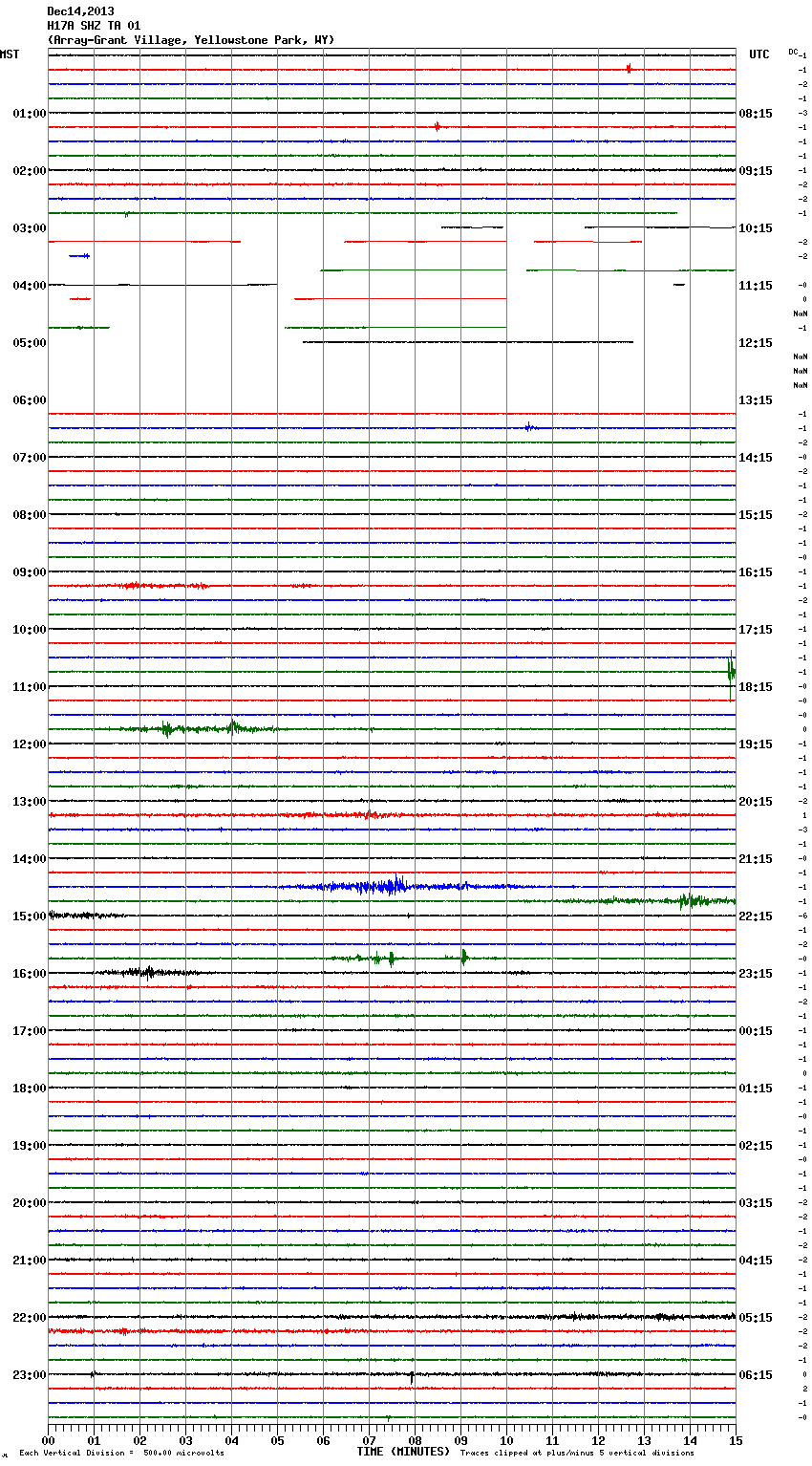
Task: Click bottom-axis minute tick label 05
Action: pos(277,1440)
